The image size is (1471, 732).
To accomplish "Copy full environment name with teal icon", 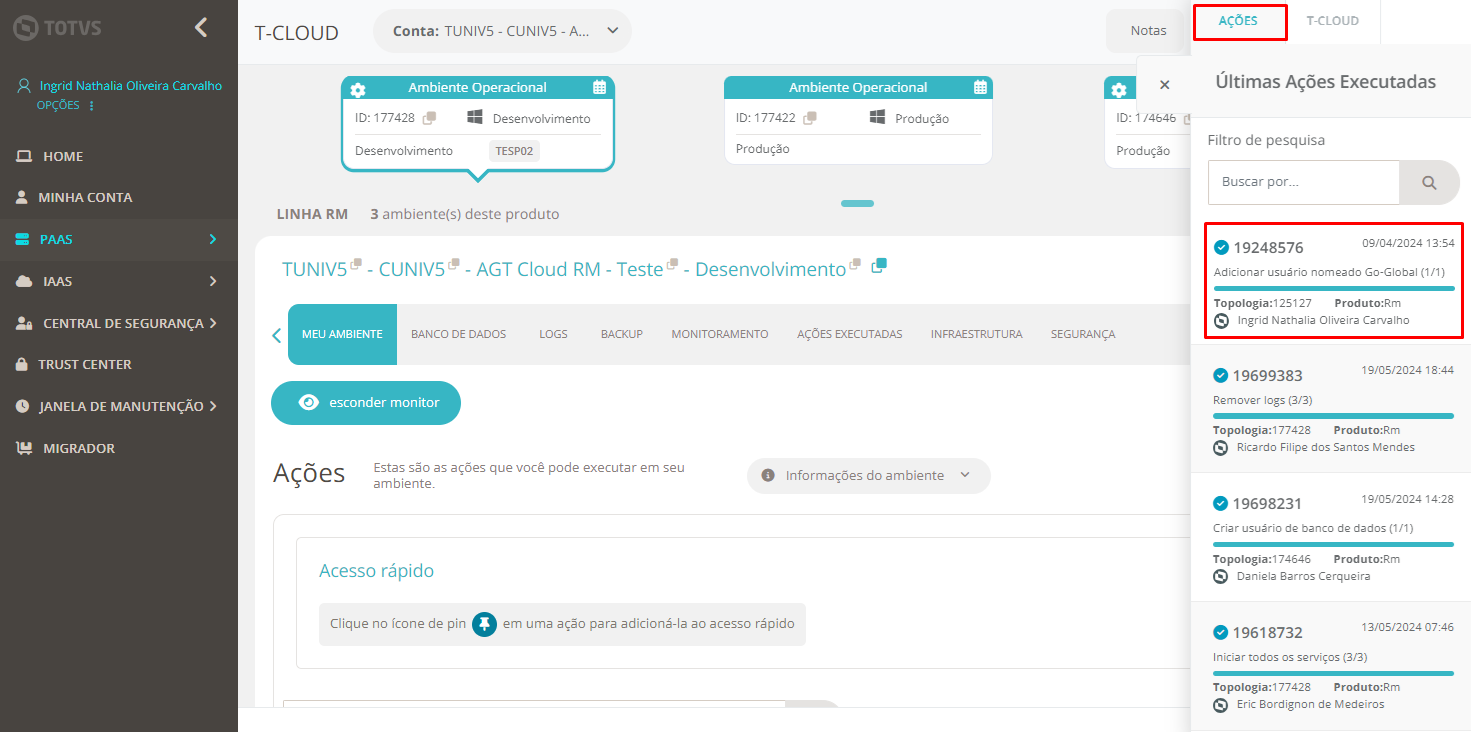I will tap(879, 266).
